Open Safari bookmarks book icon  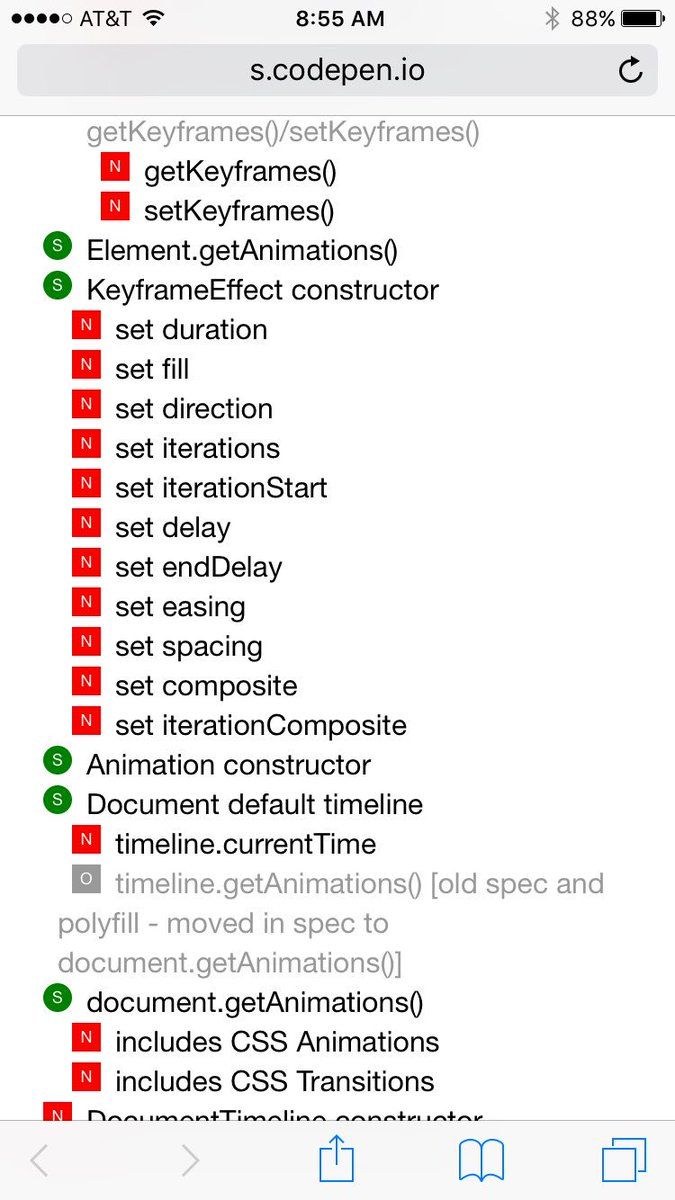(481, 1160)
